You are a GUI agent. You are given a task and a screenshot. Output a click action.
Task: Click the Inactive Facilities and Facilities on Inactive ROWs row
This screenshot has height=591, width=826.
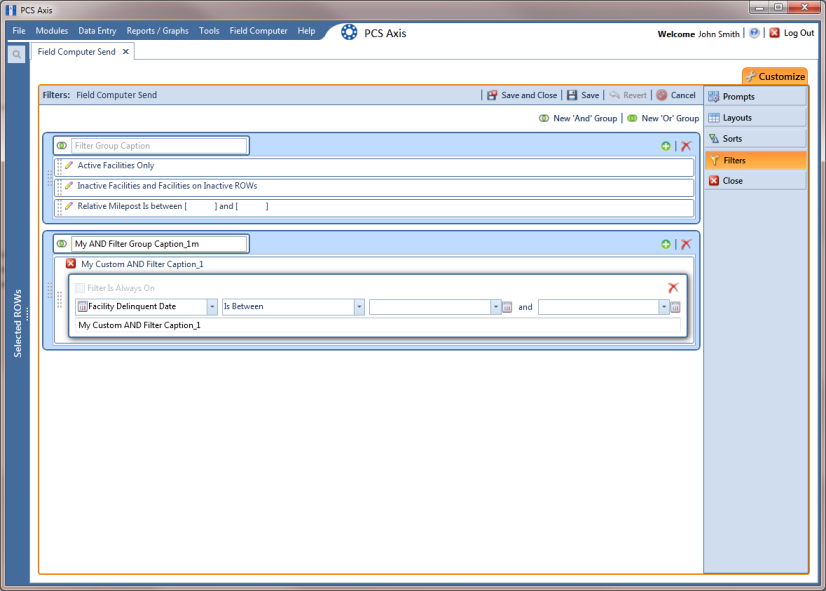pos(374,187)
